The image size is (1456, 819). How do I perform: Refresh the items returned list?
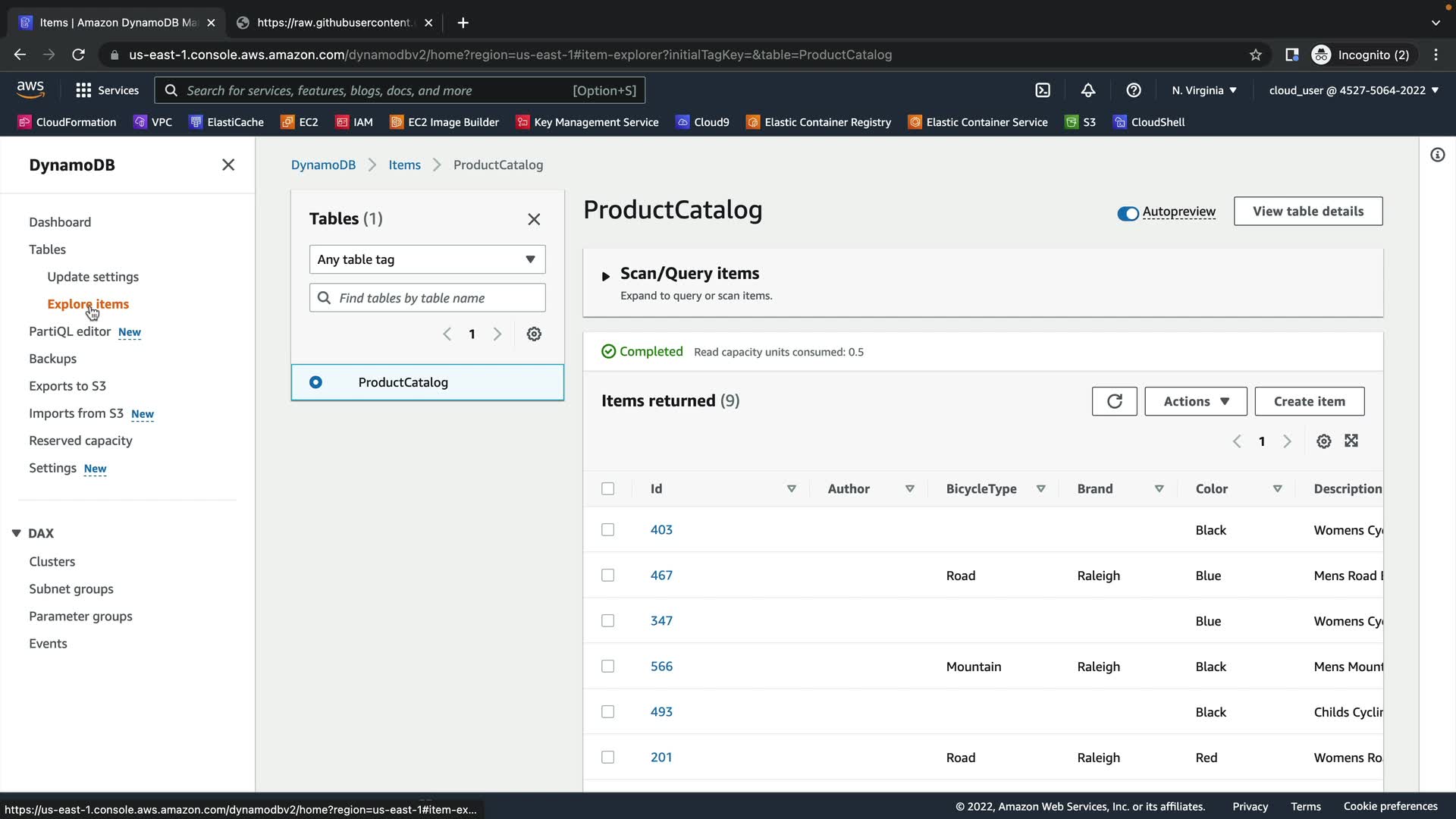coord(1114,401)
